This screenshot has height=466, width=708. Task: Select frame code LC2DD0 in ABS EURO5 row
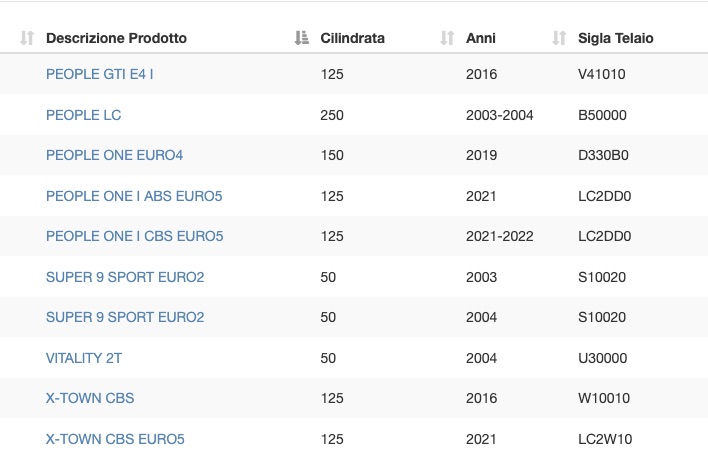pyautogui.click(x=605, y=196)
